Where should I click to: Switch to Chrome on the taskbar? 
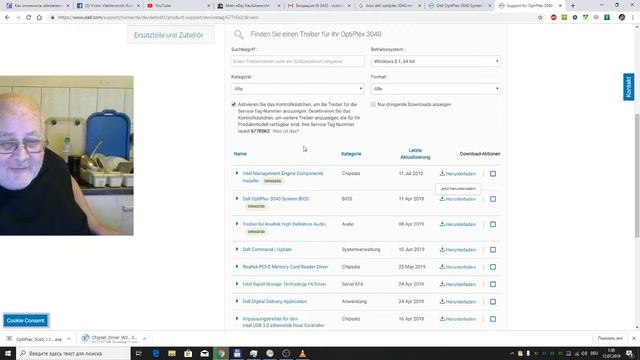221,353
